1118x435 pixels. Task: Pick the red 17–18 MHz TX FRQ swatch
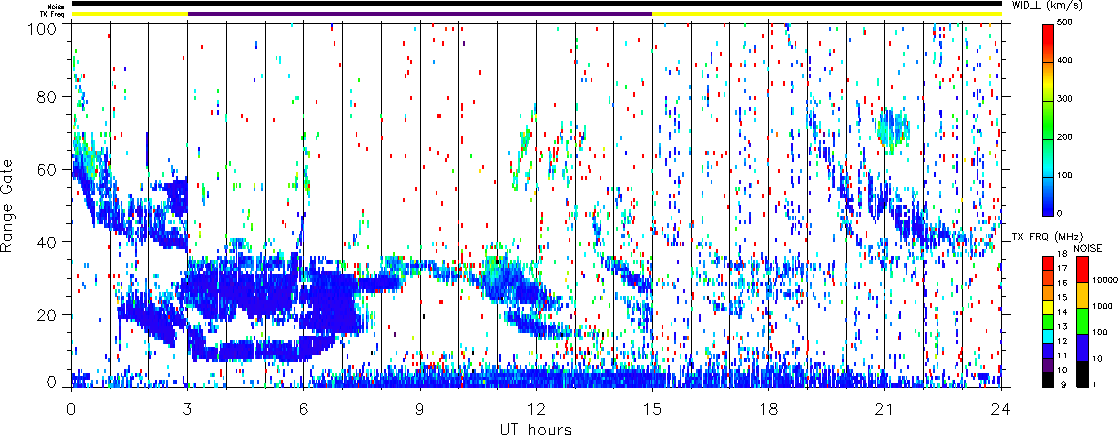point(1048,263)
